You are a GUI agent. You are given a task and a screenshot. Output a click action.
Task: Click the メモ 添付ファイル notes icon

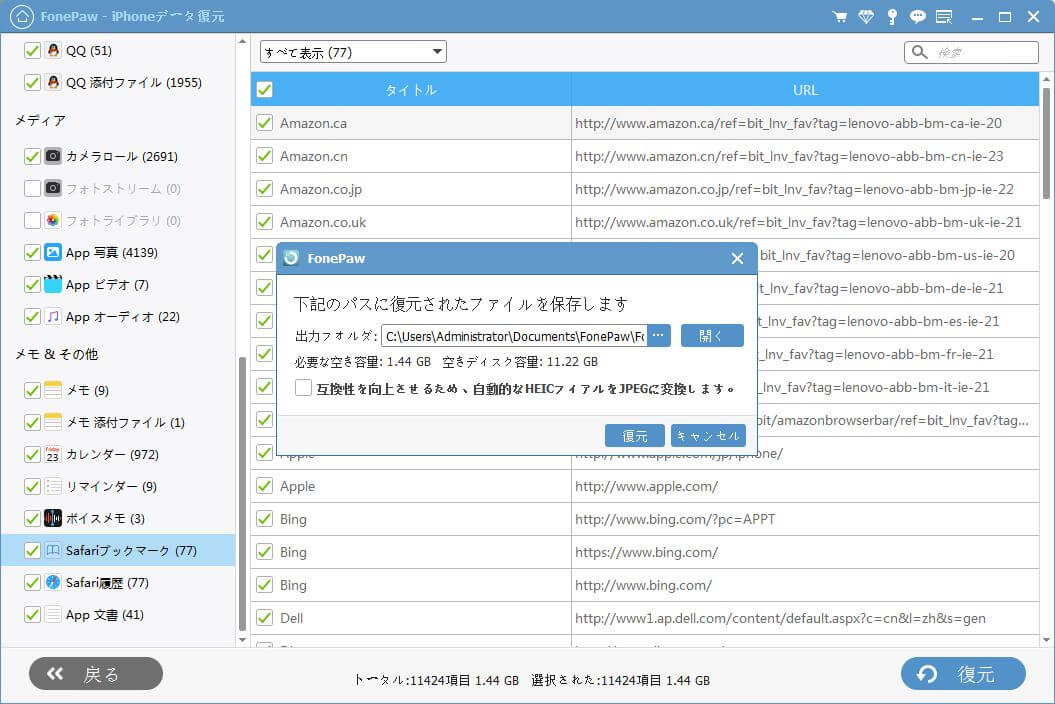pos(53,422)
